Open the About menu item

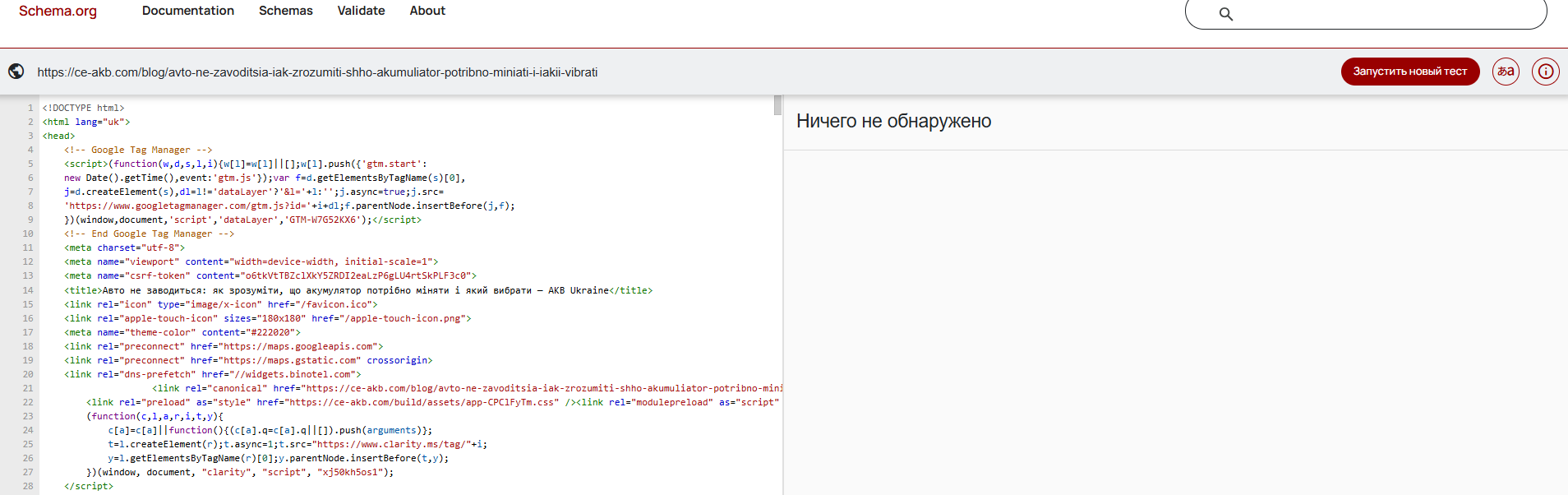[427, 11]
